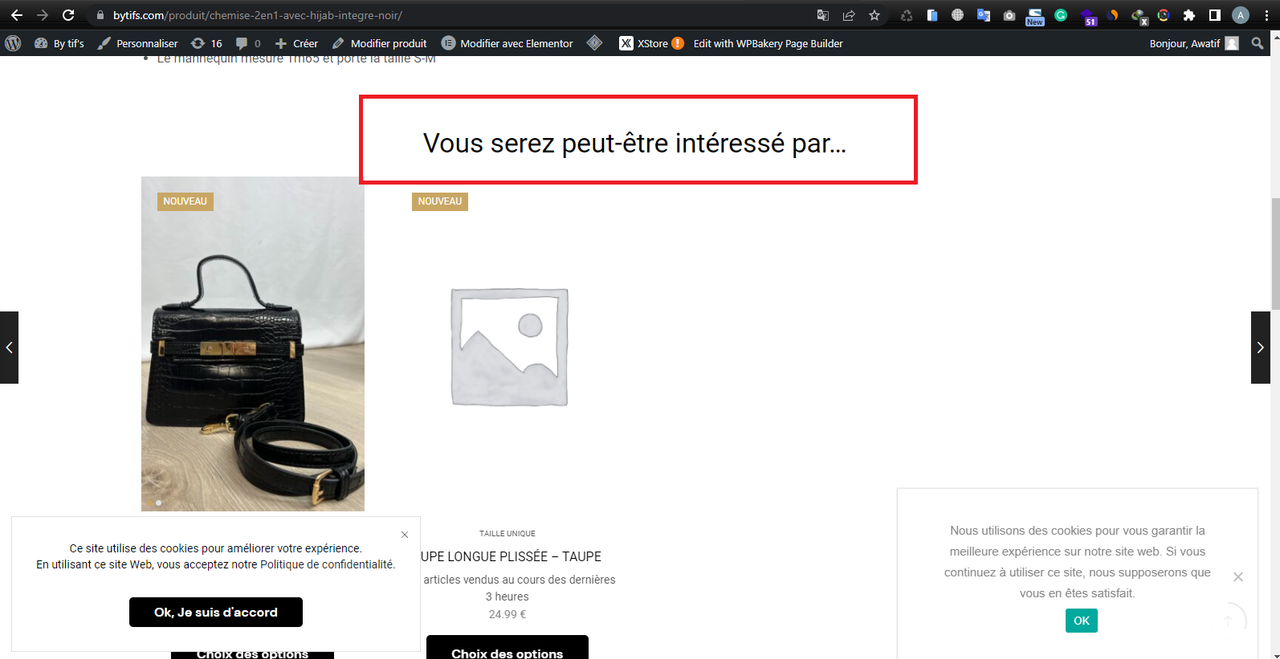Screen dimensions: 1280x659
Task: Click Modifier avec Elementor
Action: [x=507, y=43]
